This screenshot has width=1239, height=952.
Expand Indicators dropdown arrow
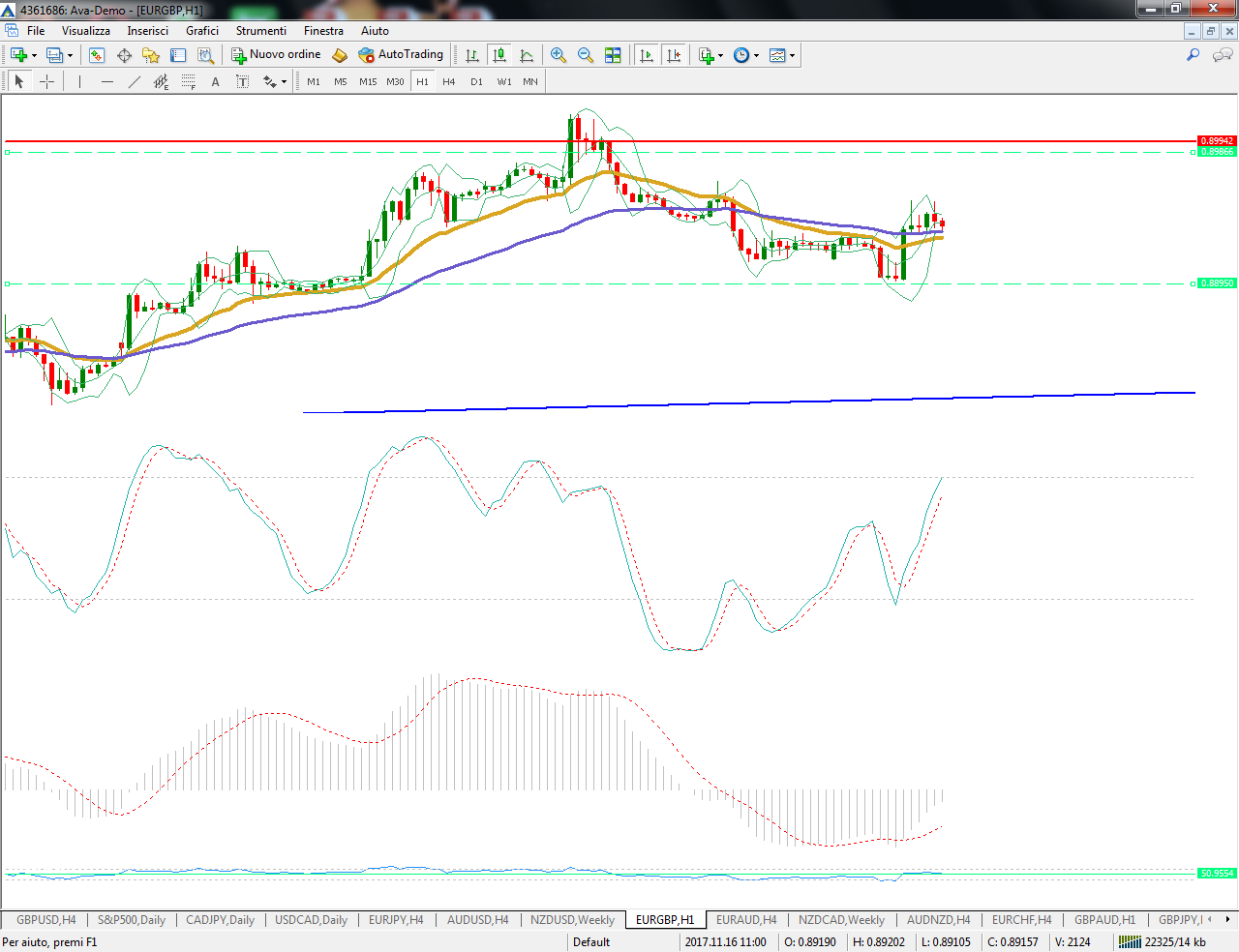pyautogui.click(x=721, y=56)
